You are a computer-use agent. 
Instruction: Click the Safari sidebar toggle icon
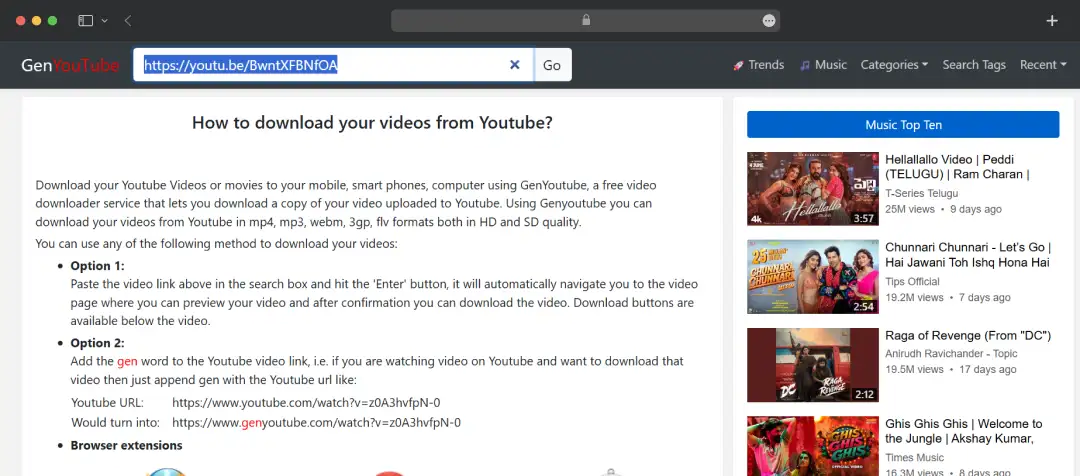pos(85,21)
